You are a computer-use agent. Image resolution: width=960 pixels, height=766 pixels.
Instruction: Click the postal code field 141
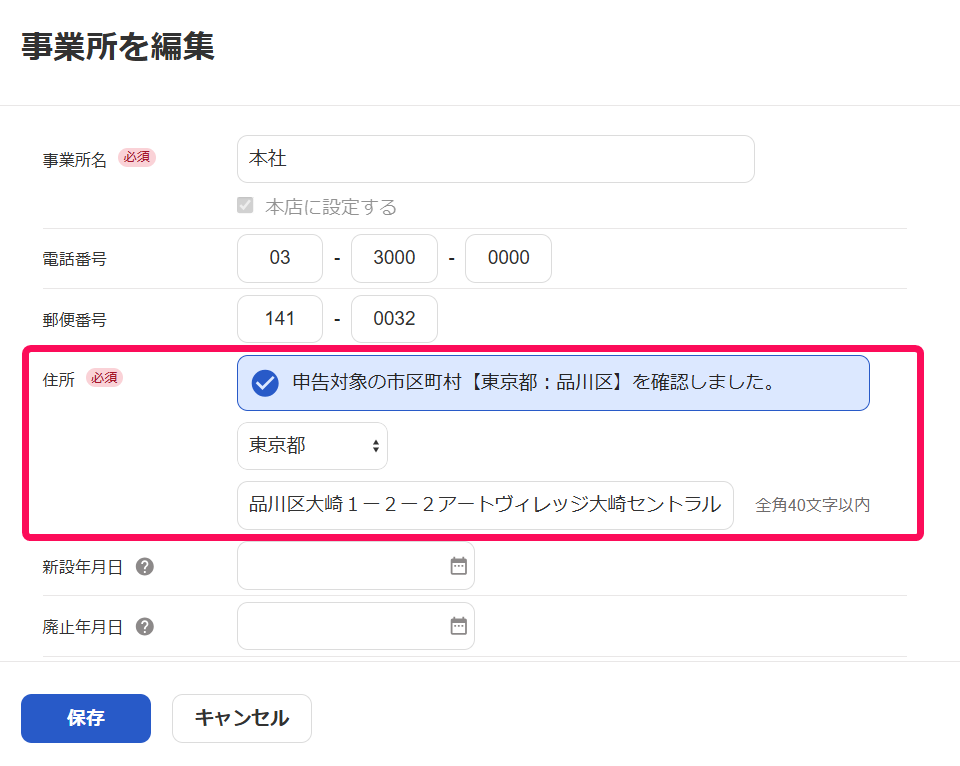tap(280, 319)
